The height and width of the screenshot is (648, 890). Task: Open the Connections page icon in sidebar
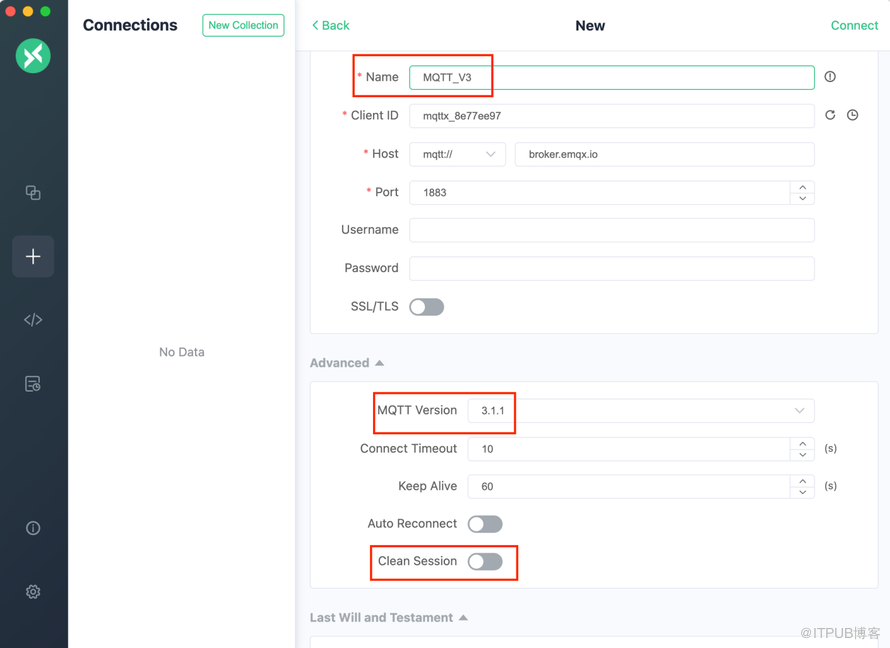pos(33,192)
